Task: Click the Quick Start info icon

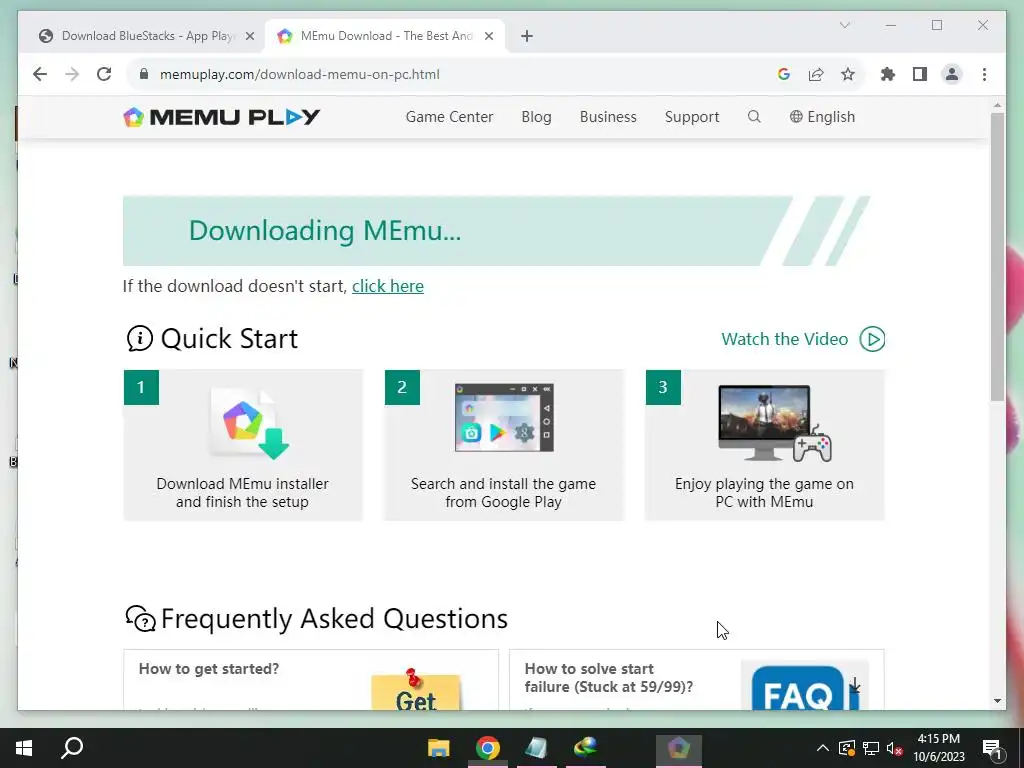Action: pos(140,338)
